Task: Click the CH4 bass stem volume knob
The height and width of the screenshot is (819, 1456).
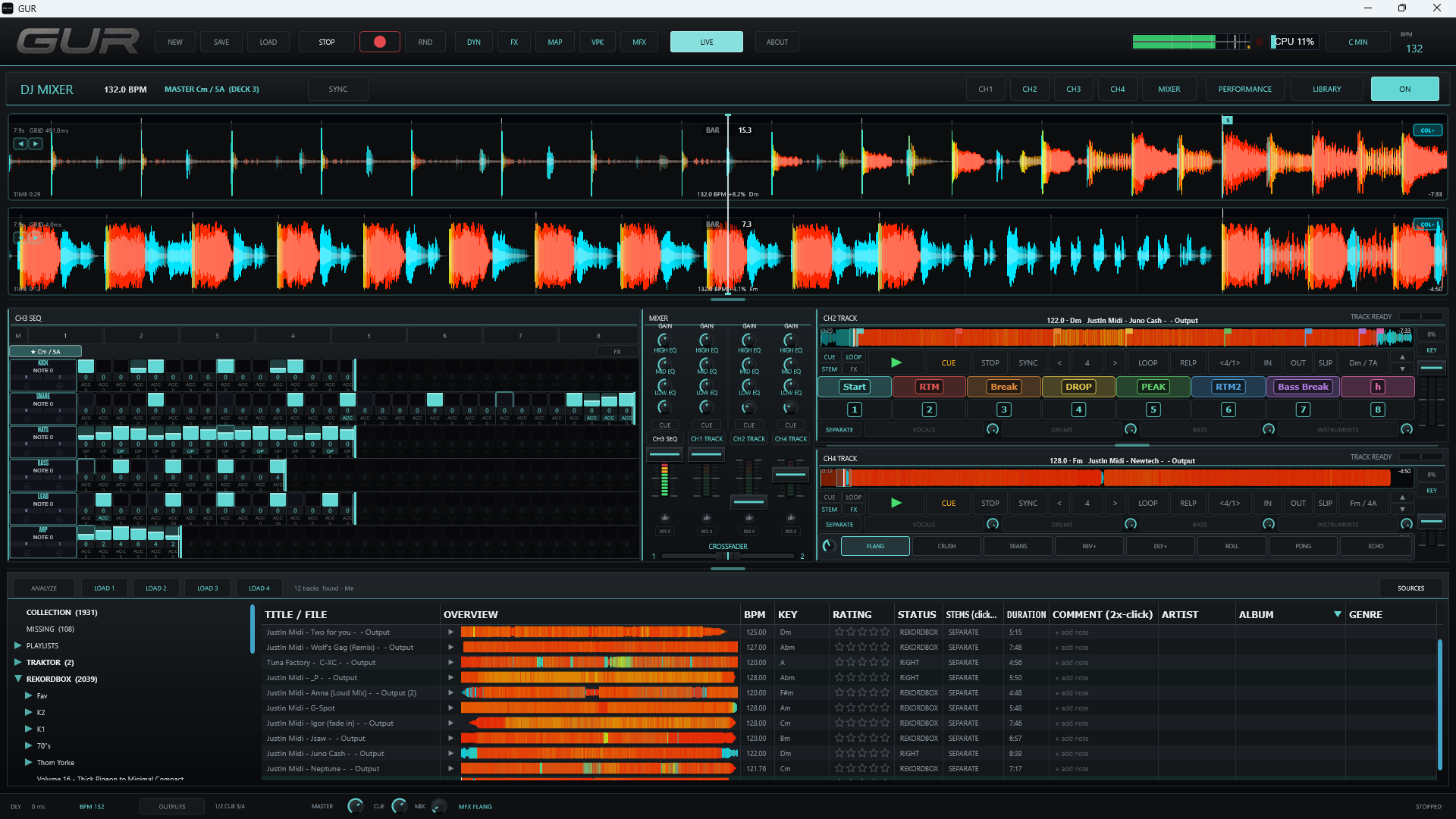Action: coord(1269,524)
